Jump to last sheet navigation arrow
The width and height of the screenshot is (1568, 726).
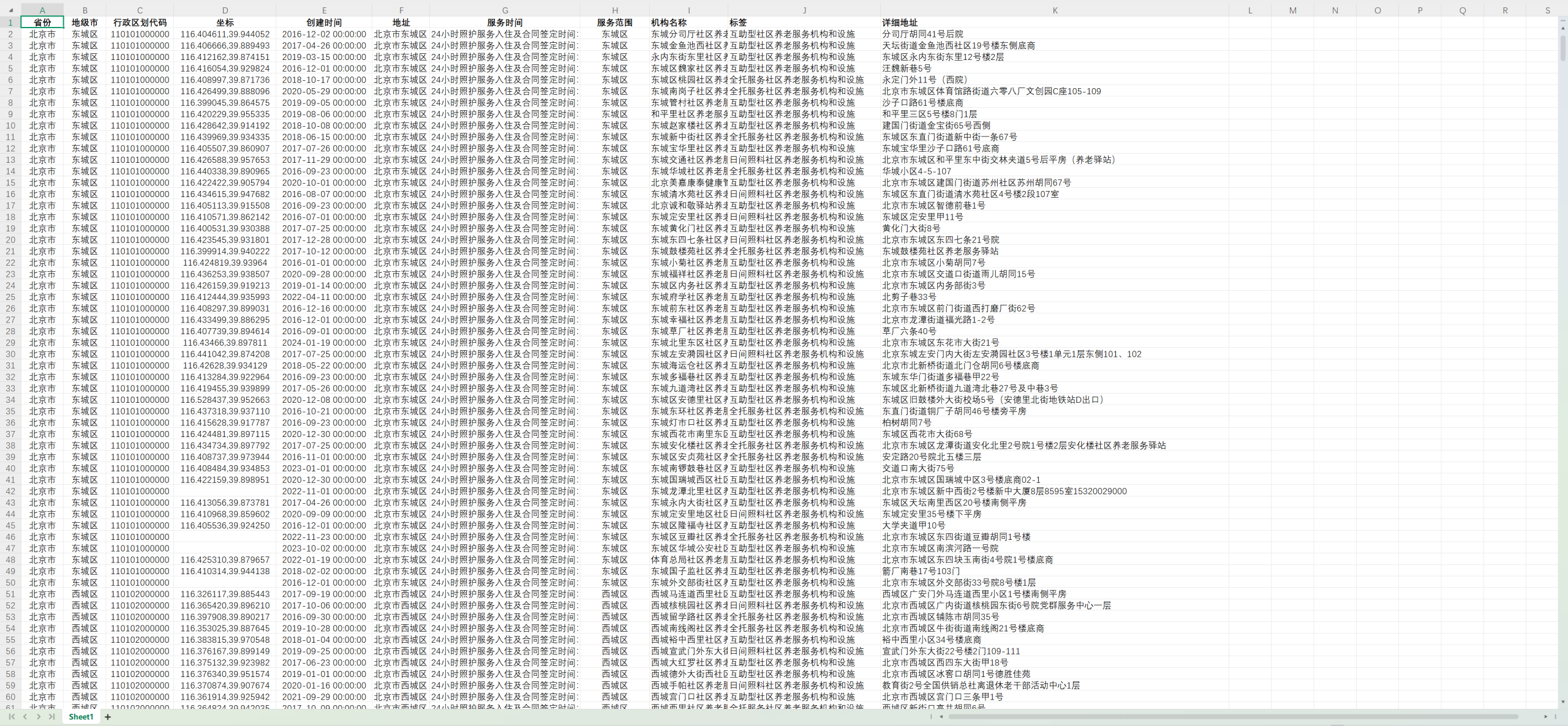(x=52, y=716)
